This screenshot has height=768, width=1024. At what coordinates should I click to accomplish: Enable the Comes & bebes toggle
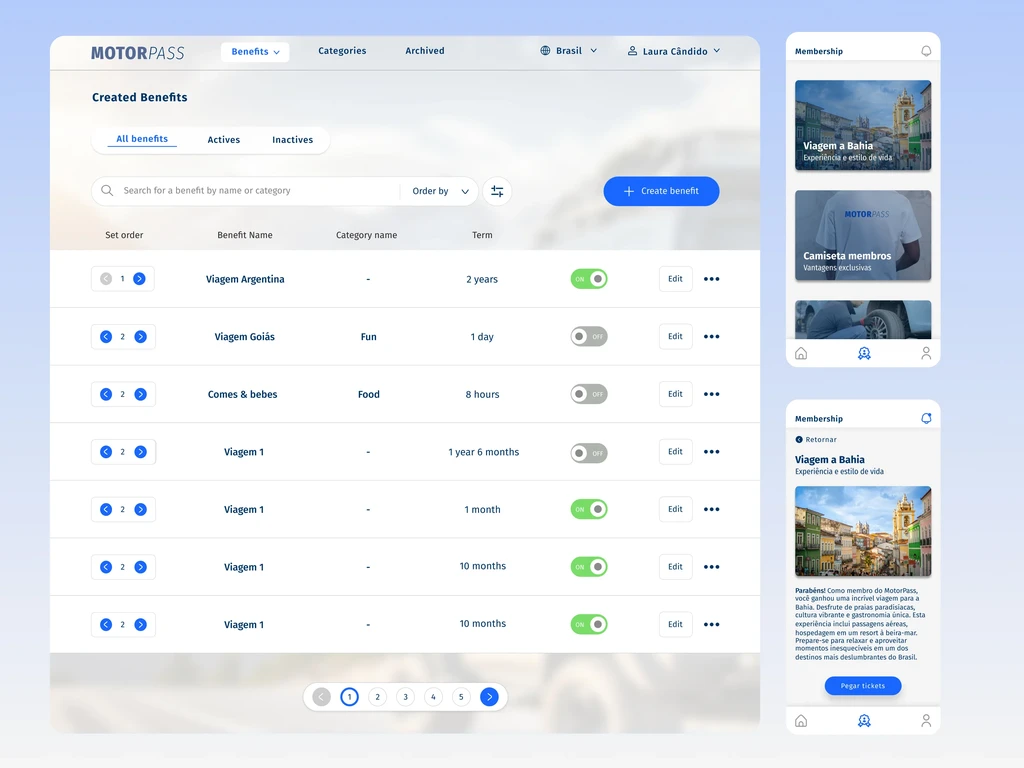tap(588, 394)
